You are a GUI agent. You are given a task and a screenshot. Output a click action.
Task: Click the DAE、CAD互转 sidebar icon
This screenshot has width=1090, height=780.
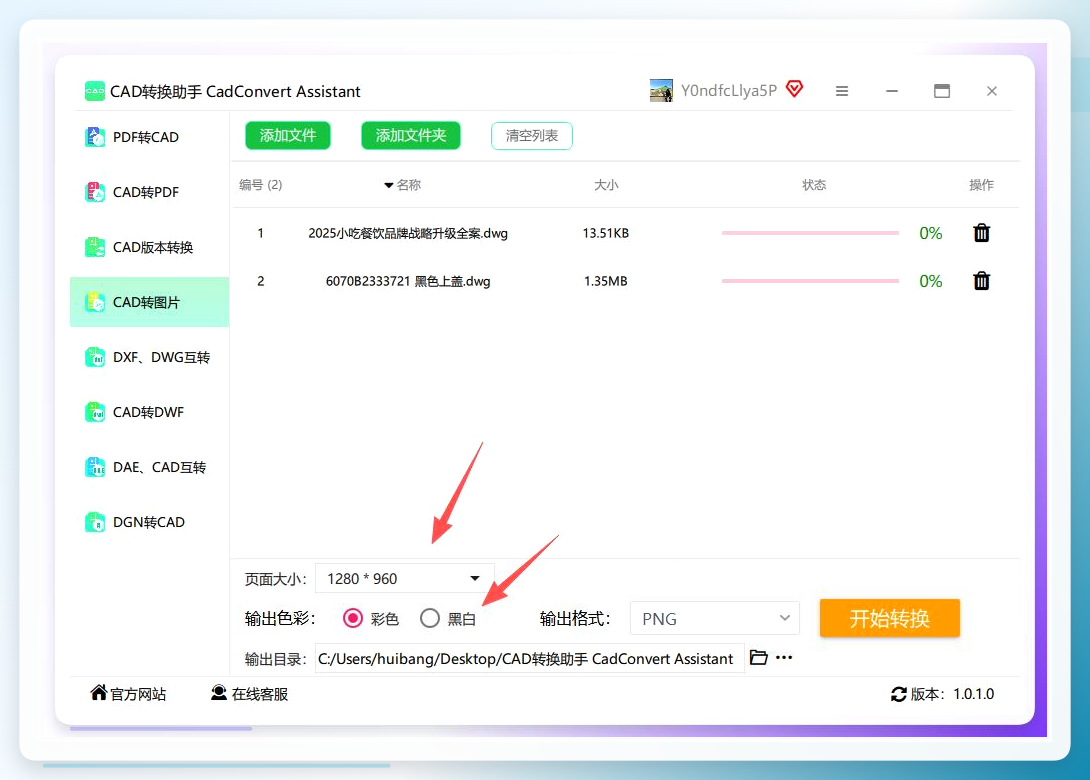click(x=95, y=467)
